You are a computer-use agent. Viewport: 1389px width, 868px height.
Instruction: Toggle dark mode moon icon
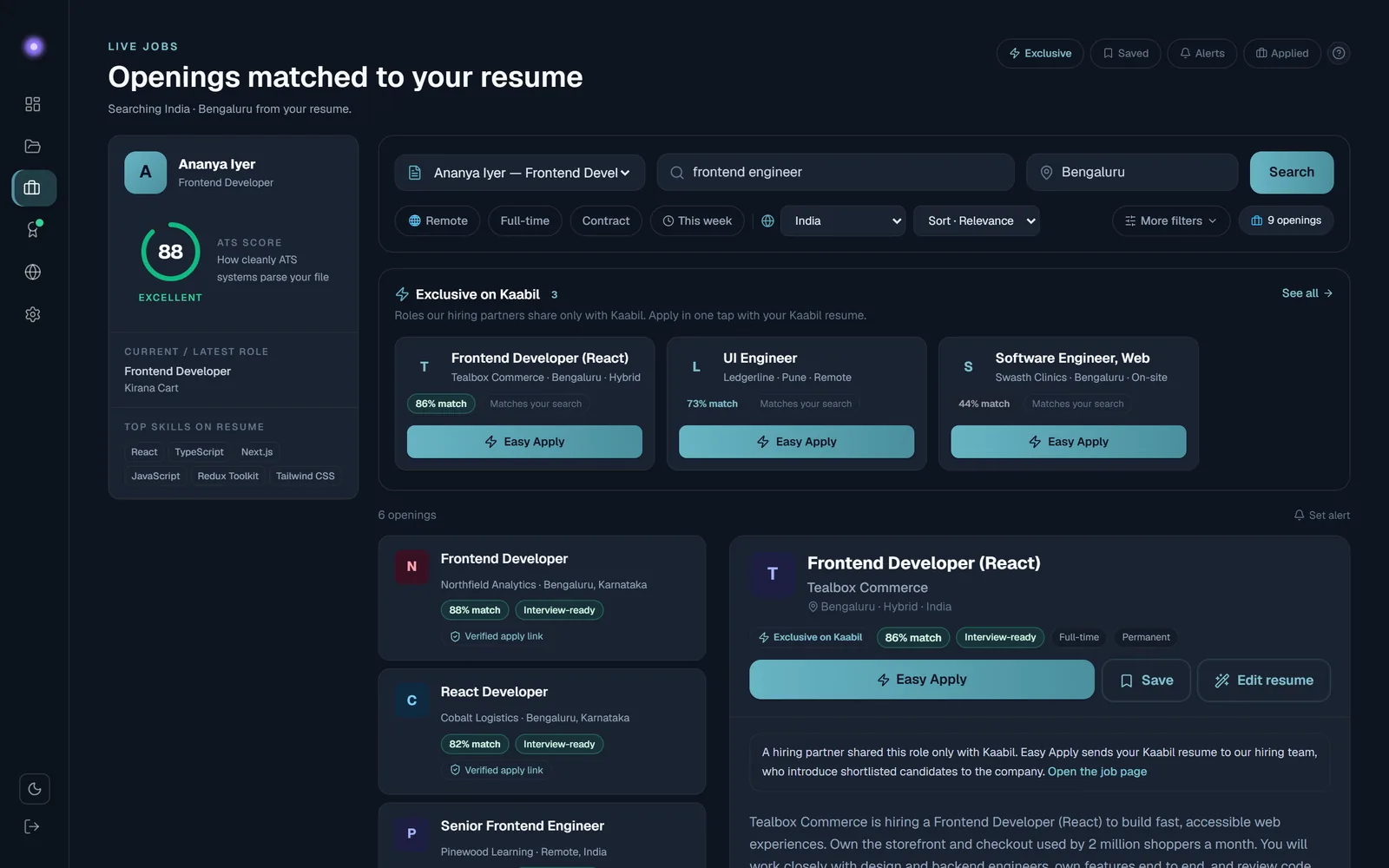click(35, 789)
